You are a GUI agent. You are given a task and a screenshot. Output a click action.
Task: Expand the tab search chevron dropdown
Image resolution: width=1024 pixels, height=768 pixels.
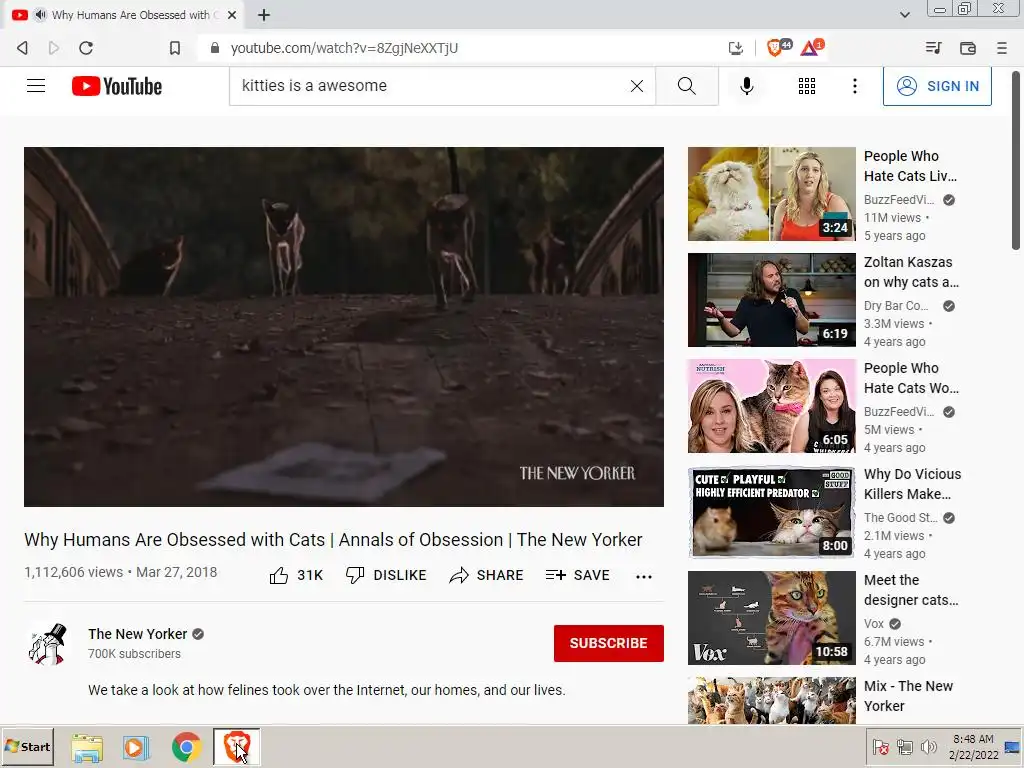(x=904, y=14)
